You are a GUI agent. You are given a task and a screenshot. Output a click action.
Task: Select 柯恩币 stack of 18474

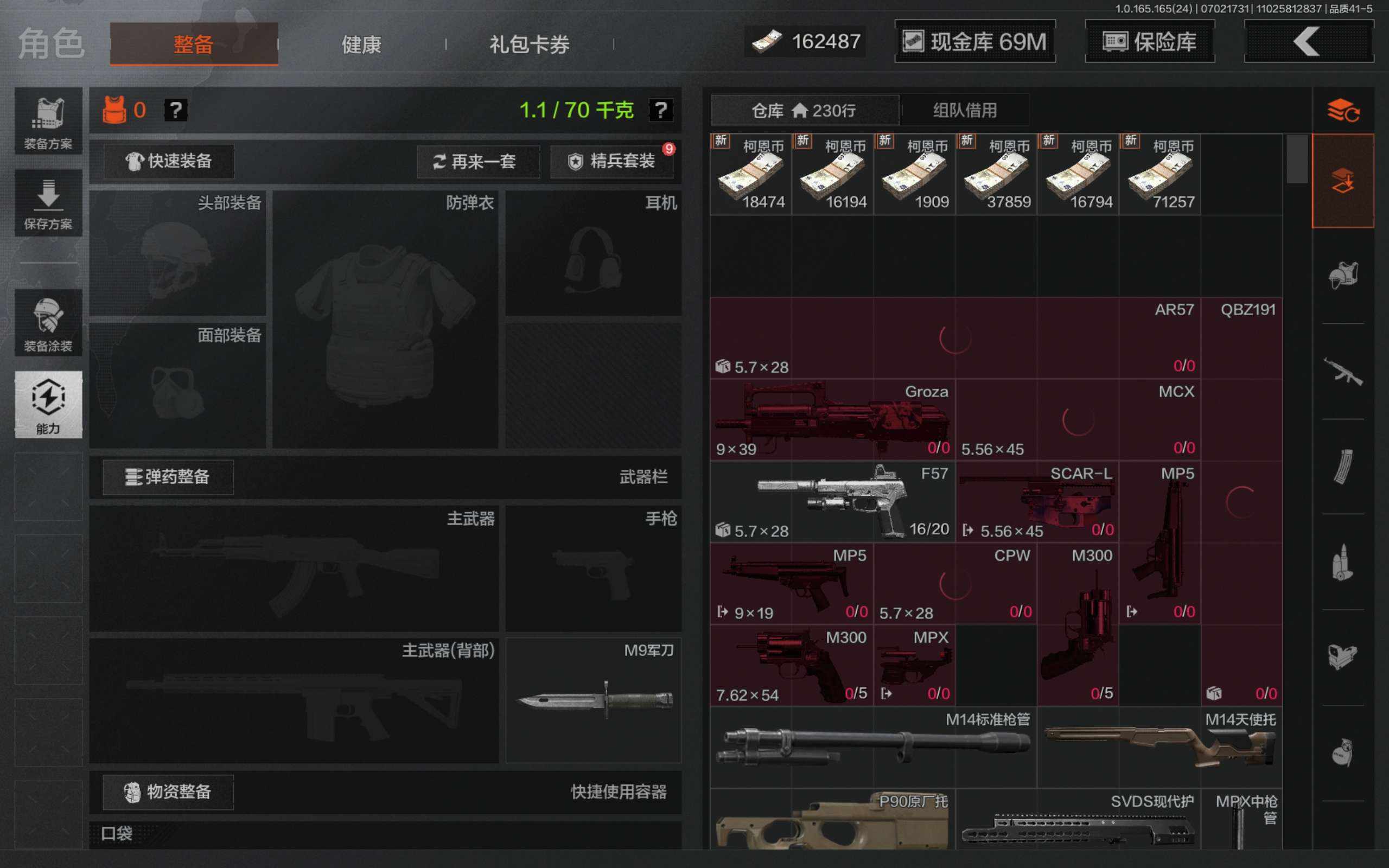(x=751, y=175)
